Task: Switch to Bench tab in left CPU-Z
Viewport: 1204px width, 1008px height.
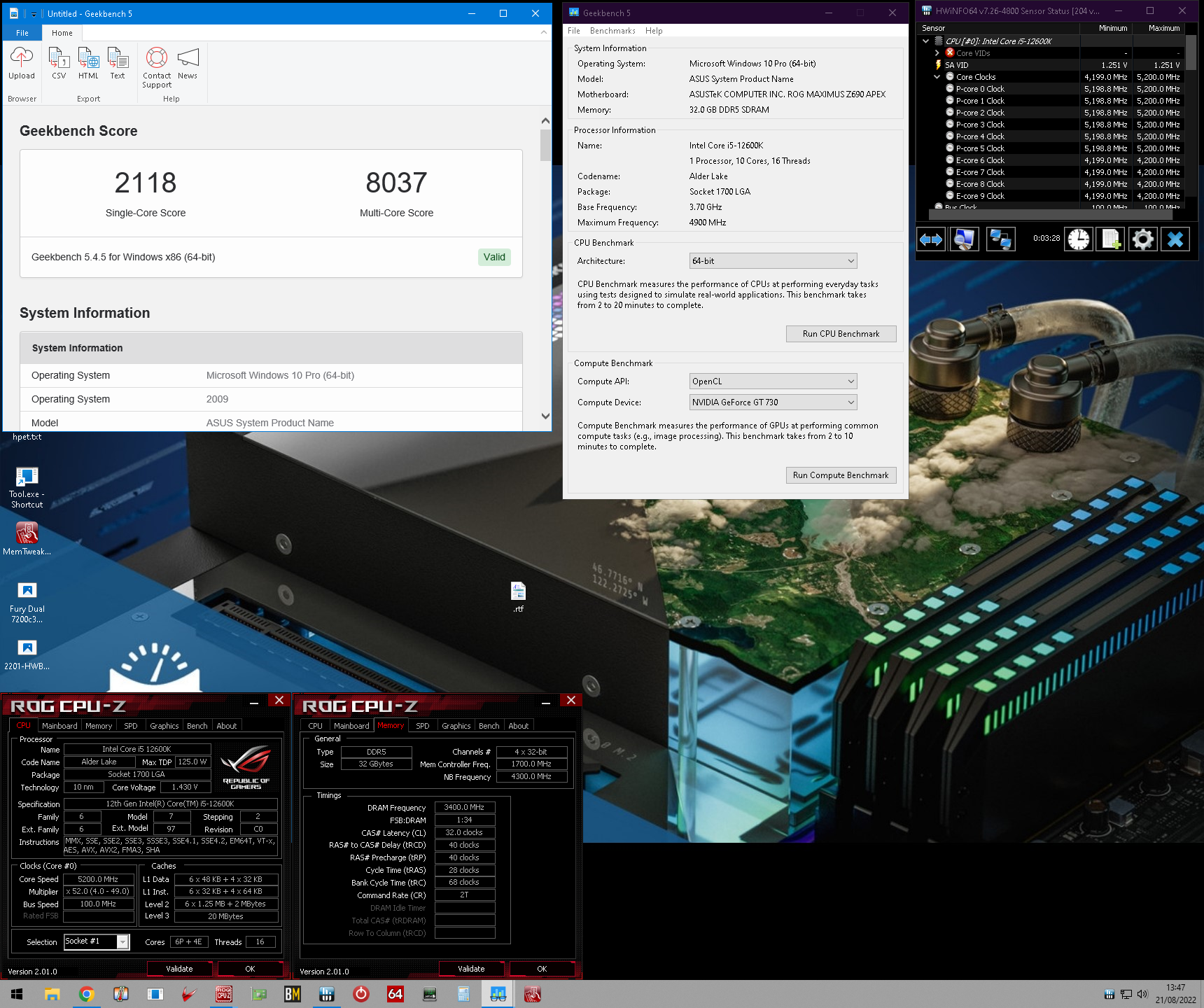Action: coord(197,726)
